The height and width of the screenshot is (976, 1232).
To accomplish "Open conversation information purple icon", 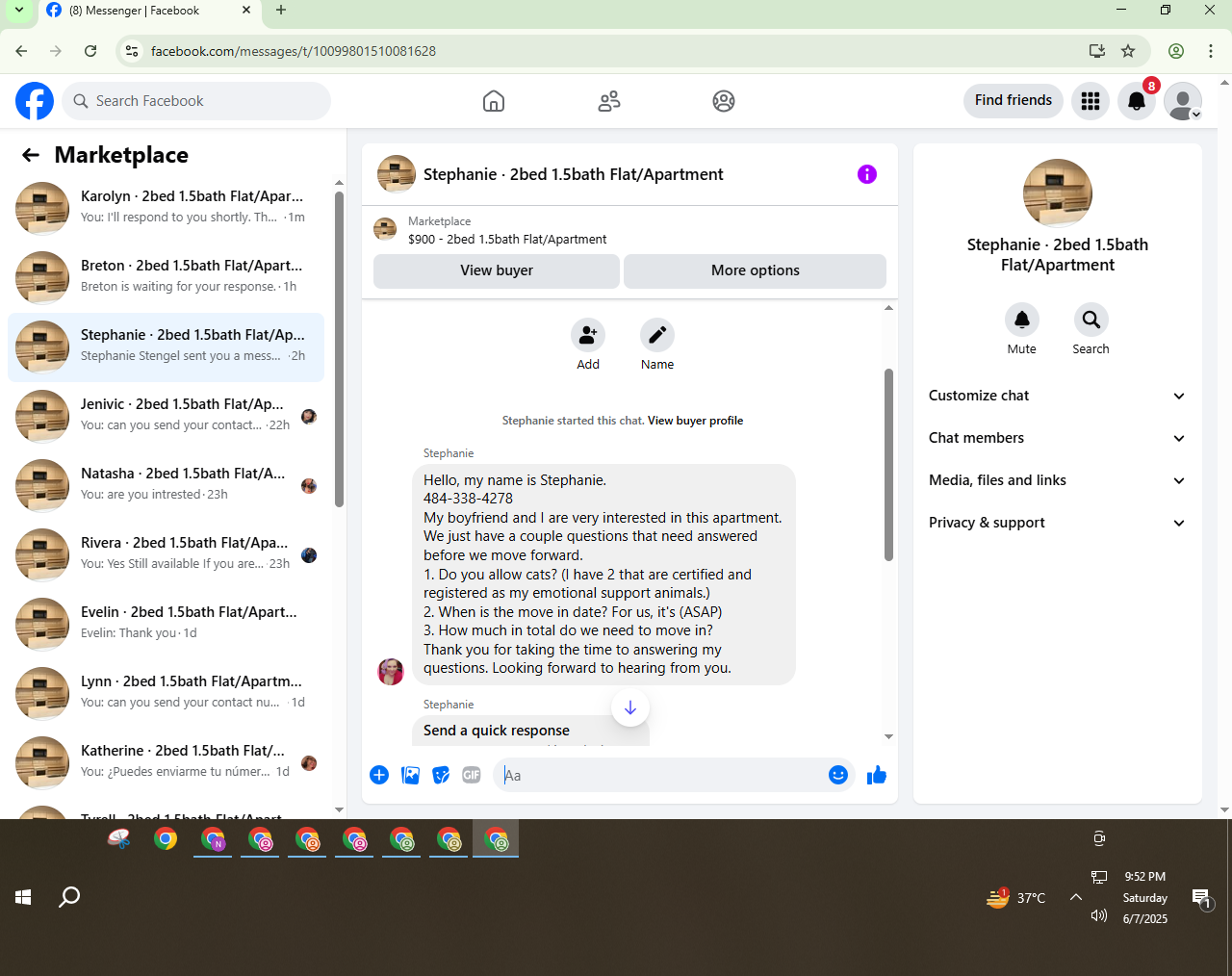I will [x=867, y=174].
